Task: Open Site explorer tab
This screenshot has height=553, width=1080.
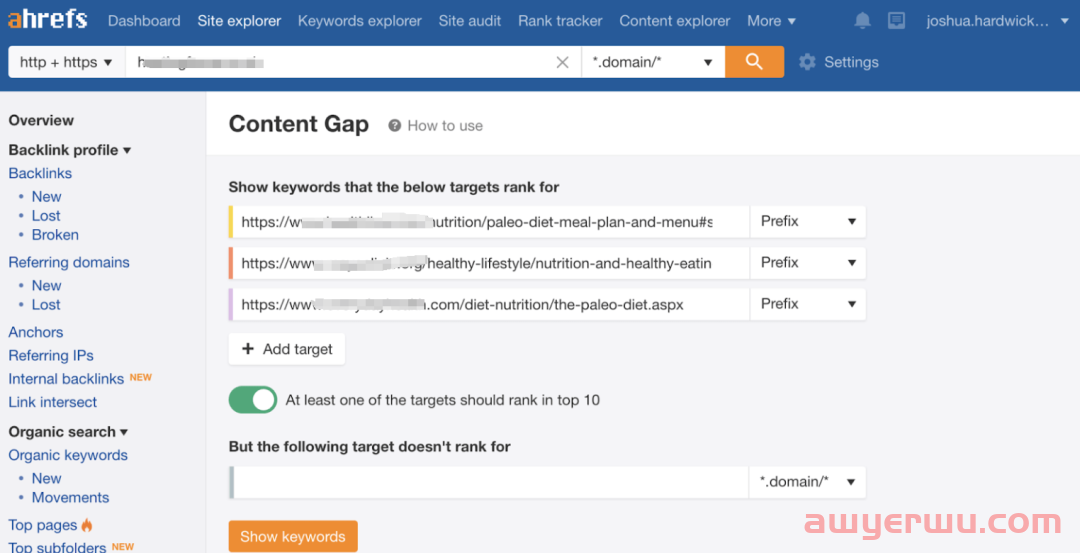Action: (239, 21)
